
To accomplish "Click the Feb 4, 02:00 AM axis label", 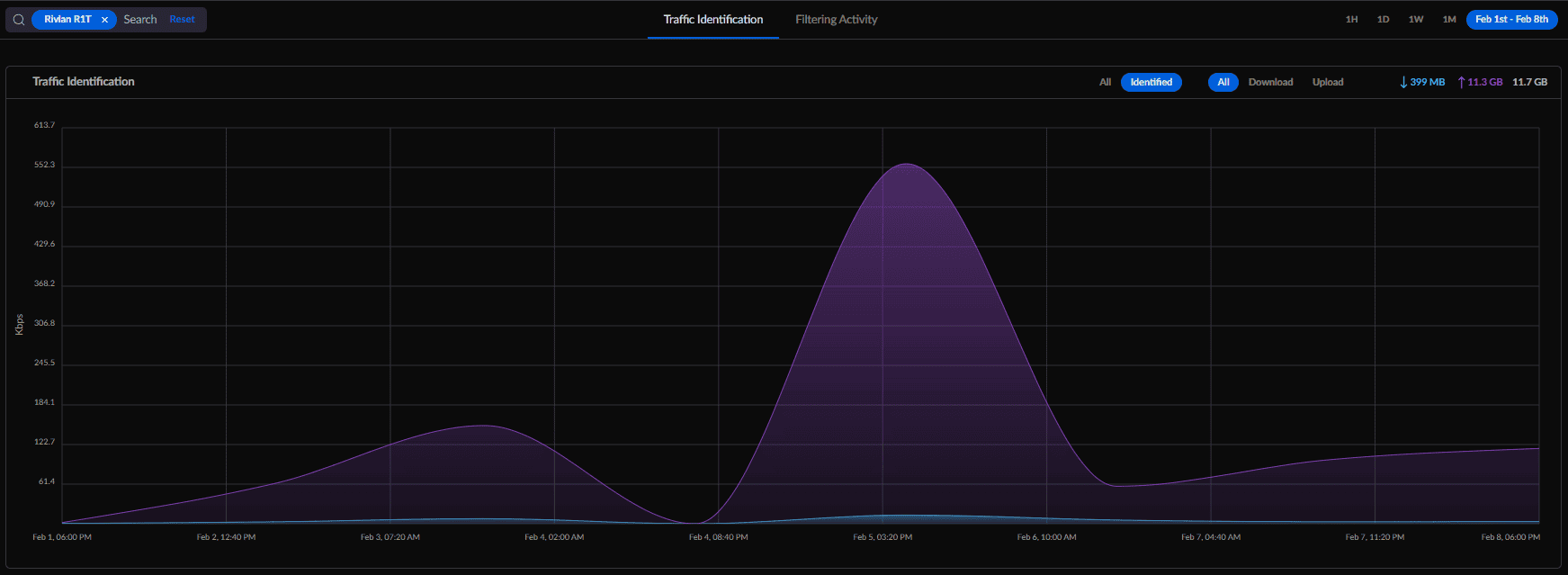I will tap(554, 537).
